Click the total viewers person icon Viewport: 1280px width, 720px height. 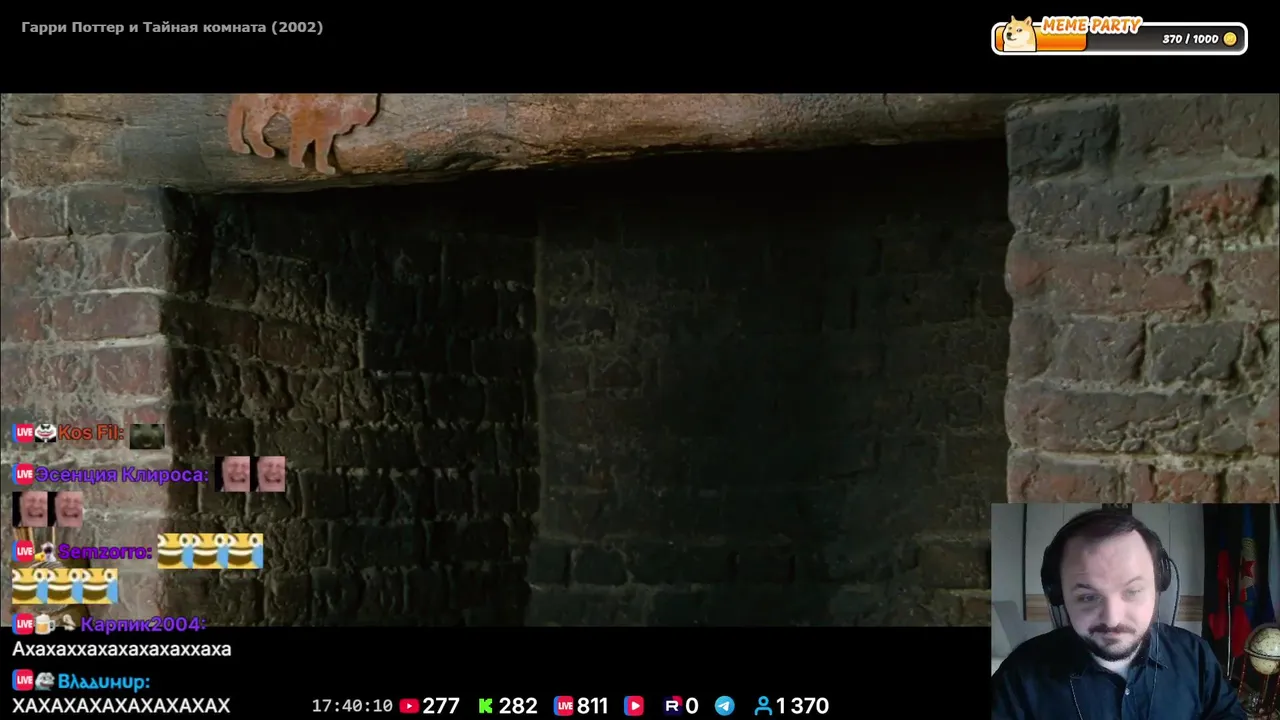tap(763, 706)
